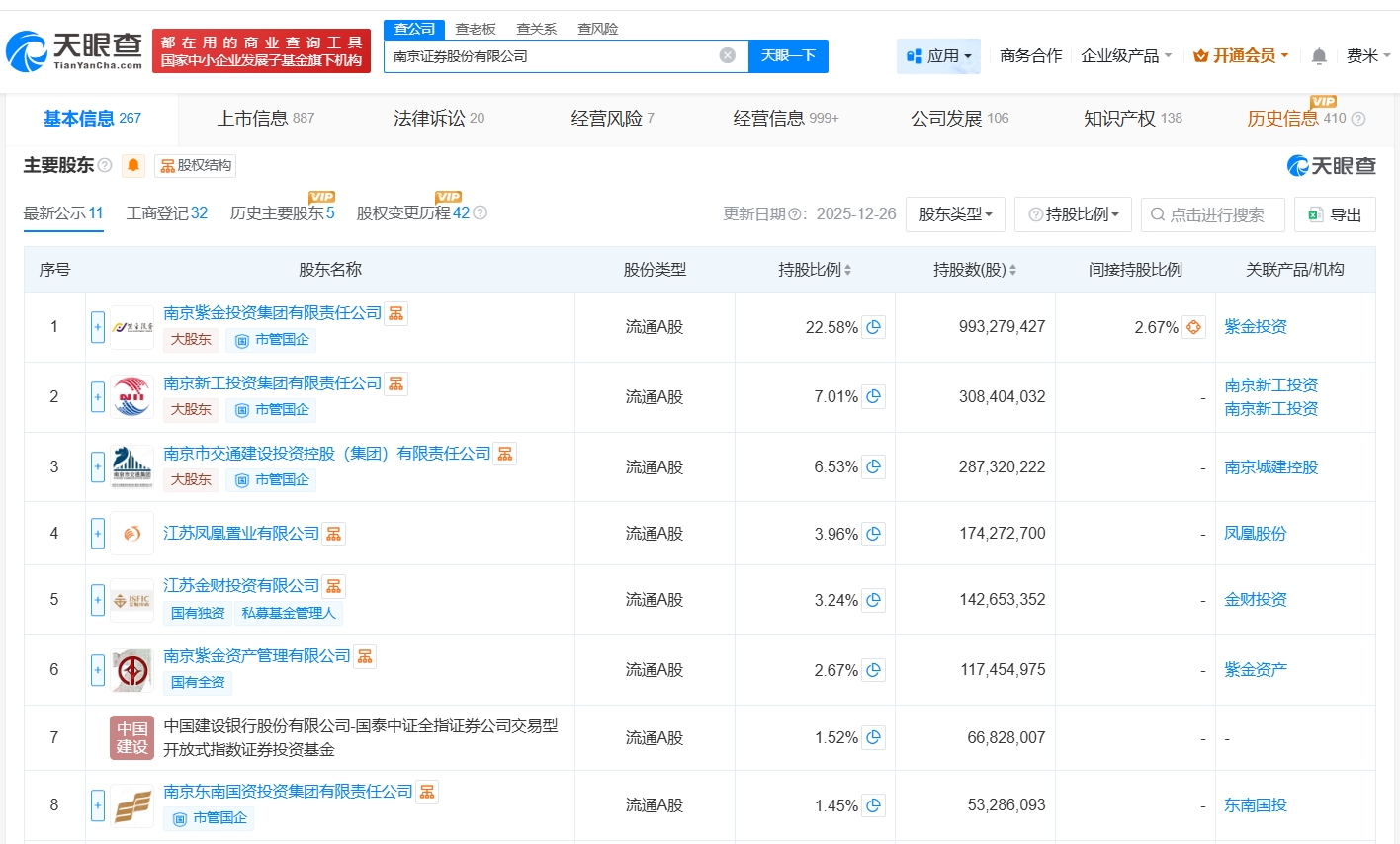Expand row 1 shareholder 南京紫金投资集团
This screenshot has height=844, width=1400.
[98, 327]
